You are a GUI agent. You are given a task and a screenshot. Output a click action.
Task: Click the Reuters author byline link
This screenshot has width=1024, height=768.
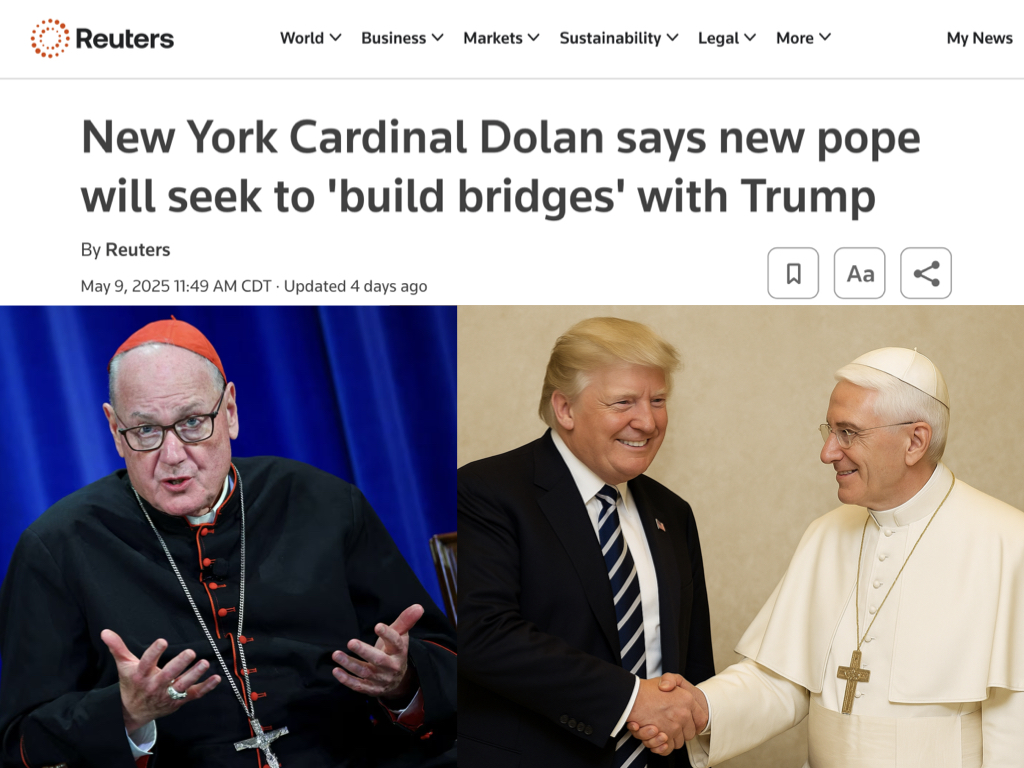pos(138,249)
